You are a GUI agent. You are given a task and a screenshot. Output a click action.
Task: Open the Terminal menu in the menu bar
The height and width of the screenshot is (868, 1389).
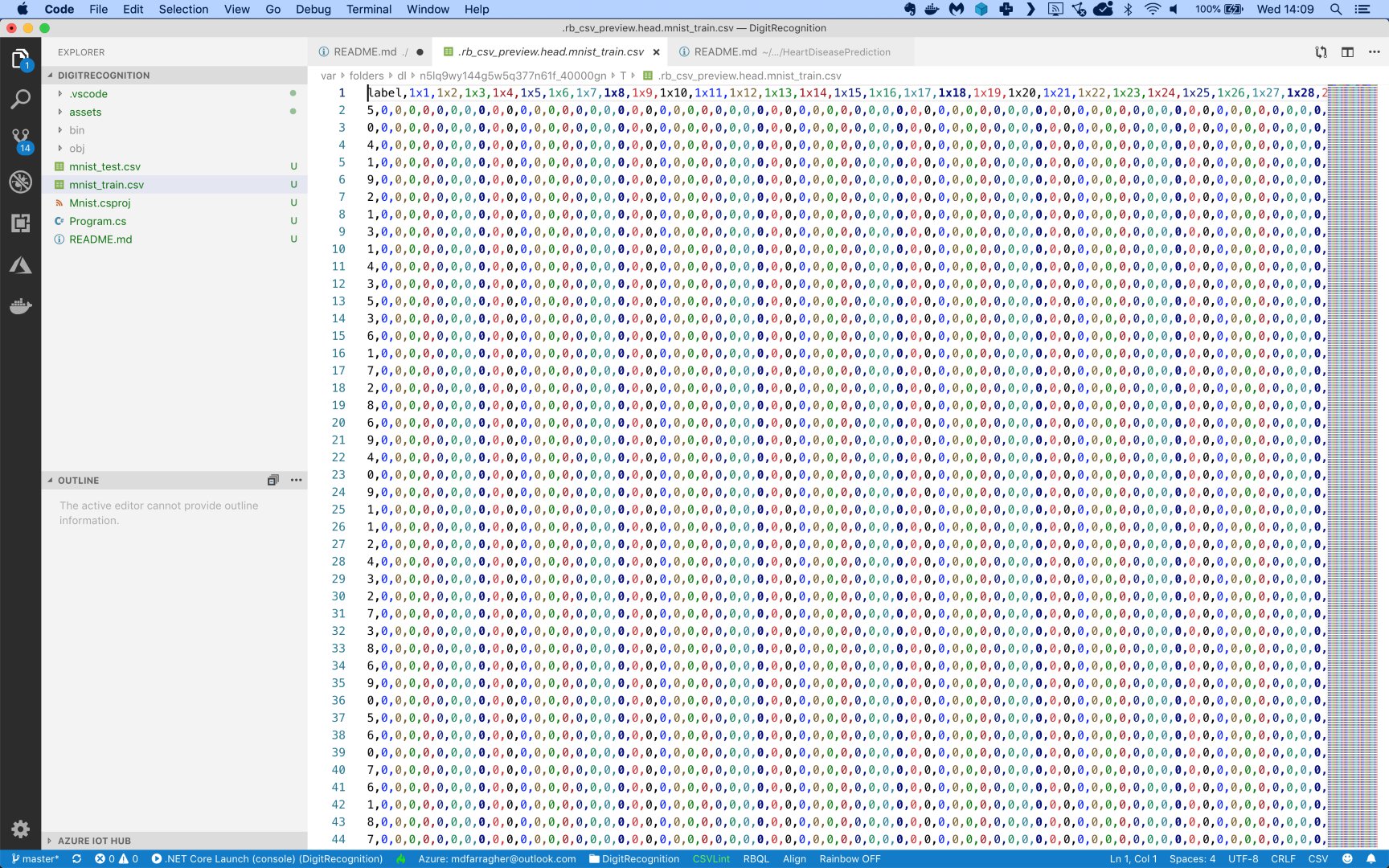coord(369,9)
